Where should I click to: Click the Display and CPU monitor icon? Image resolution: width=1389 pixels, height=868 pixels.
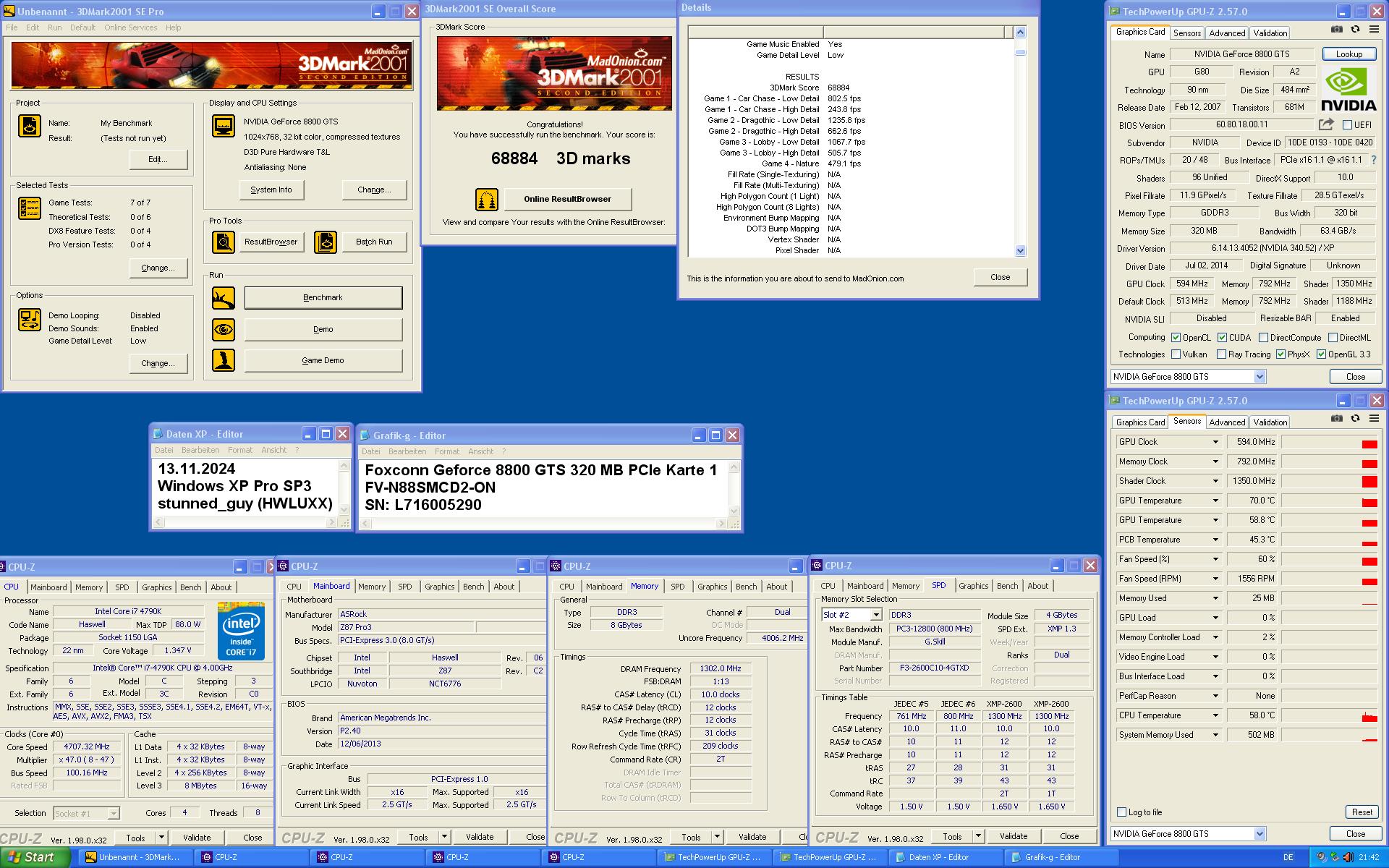(223, 126)
